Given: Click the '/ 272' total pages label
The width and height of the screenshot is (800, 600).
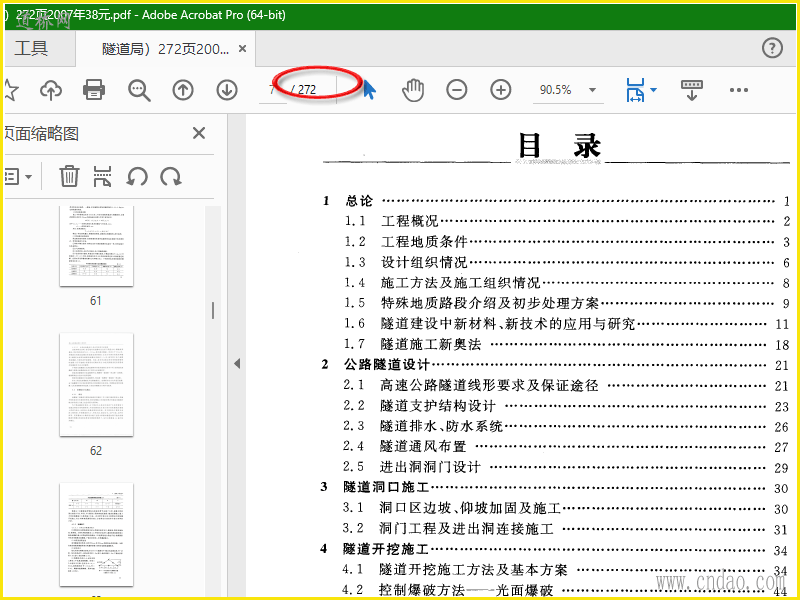Looking at the screenshot, I should [304, 90].
